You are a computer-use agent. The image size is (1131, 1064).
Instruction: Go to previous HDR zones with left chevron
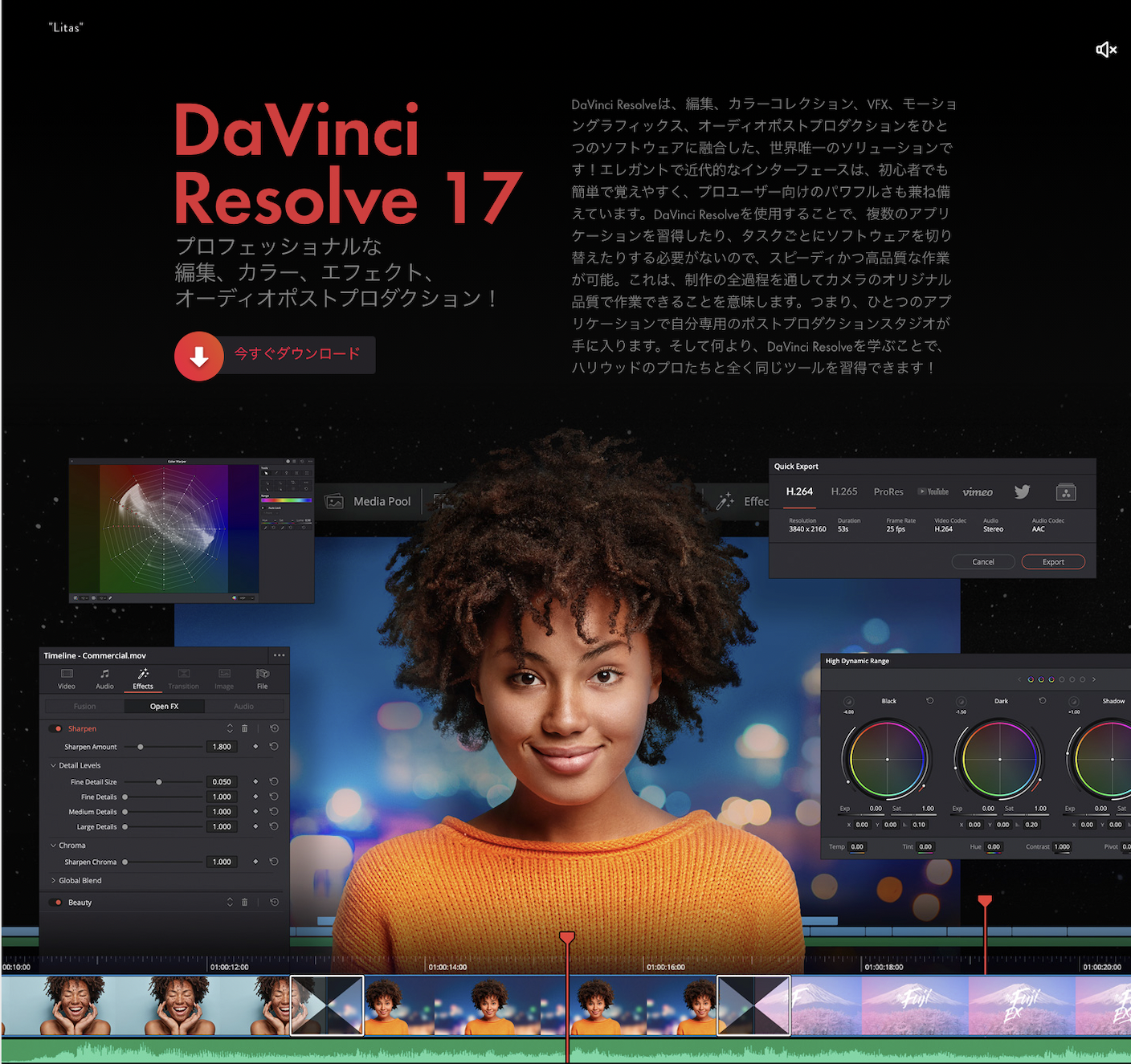click(x=1019, y=679)
